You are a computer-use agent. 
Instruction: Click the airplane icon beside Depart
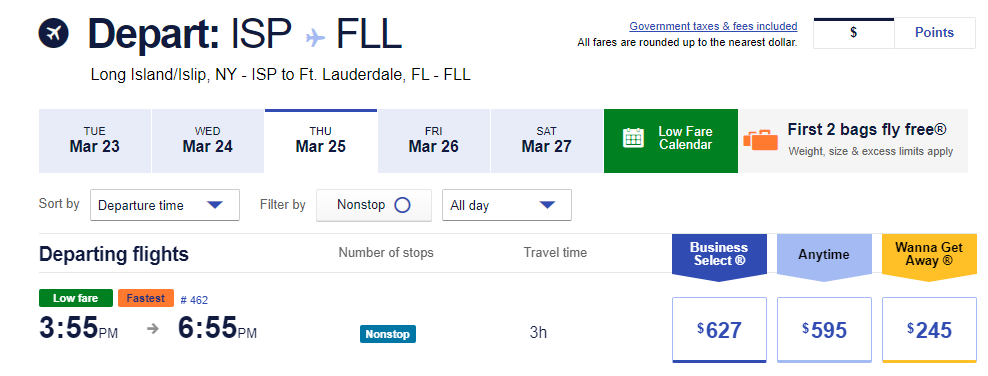click(x=54, y=33)
